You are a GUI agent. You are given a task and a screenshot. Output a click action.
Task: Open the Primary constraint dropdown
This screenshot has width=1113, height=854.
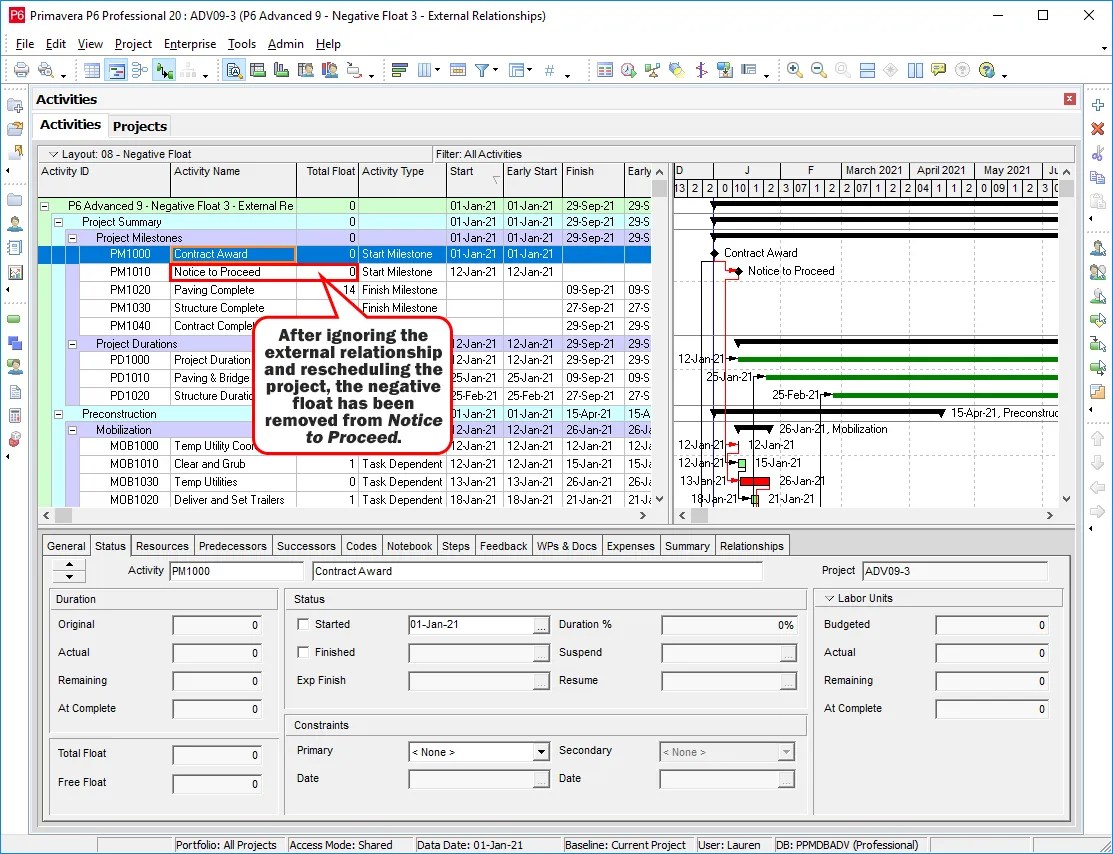[x=539, y=751]
